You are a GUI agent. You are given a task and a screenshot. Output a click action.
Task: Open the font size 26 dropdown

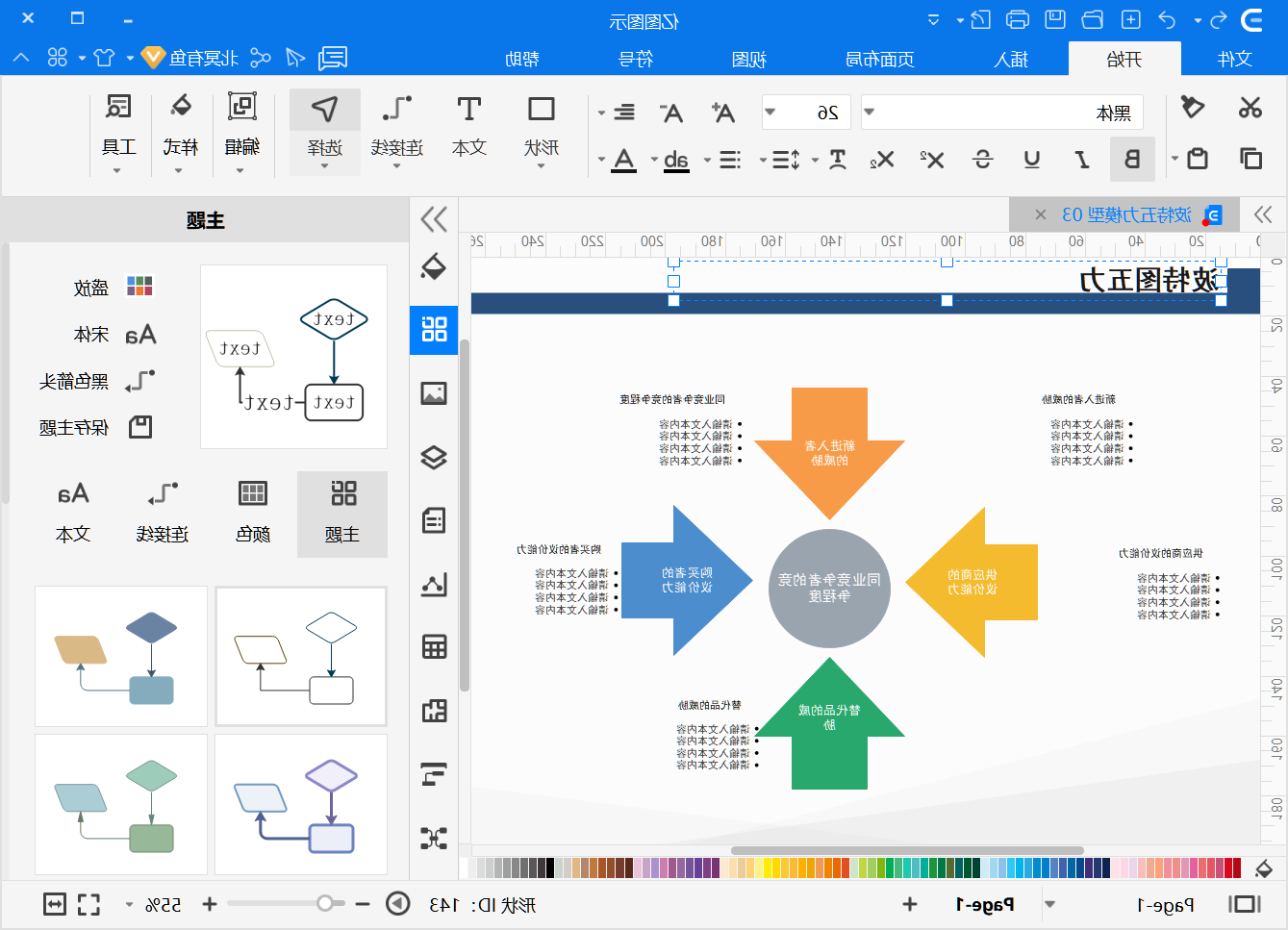[770, 113]
